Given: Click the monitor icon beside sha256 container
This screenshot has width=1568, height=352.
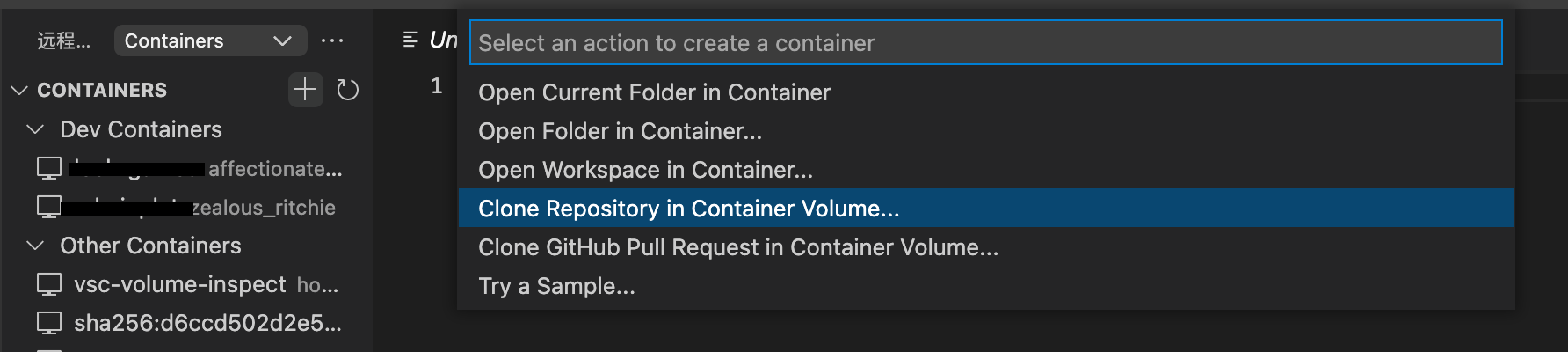Looking at the screenshot, I should point(49,323).
